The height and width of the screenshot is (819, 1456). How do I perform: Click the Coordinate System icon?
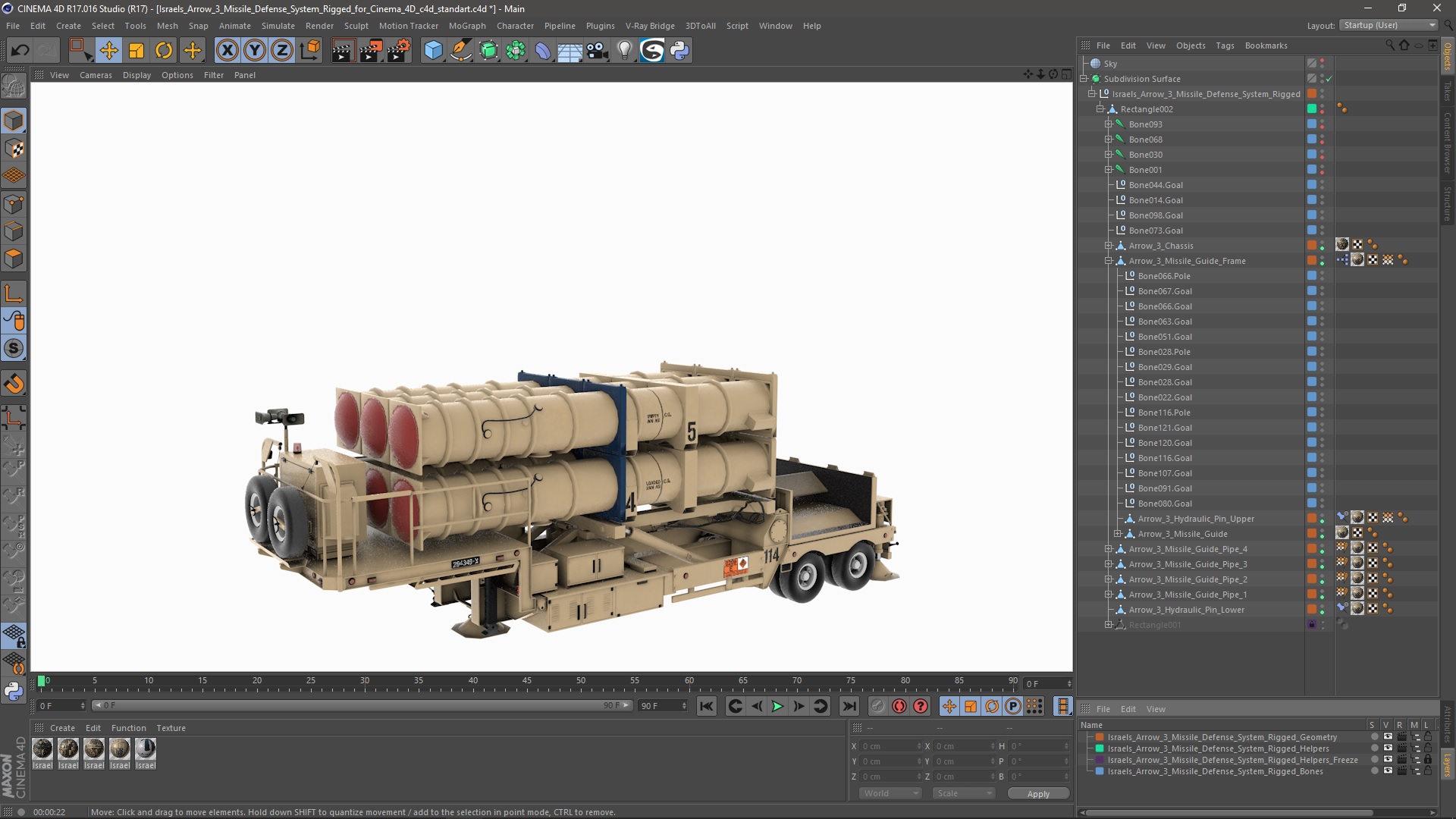(309, 51)
